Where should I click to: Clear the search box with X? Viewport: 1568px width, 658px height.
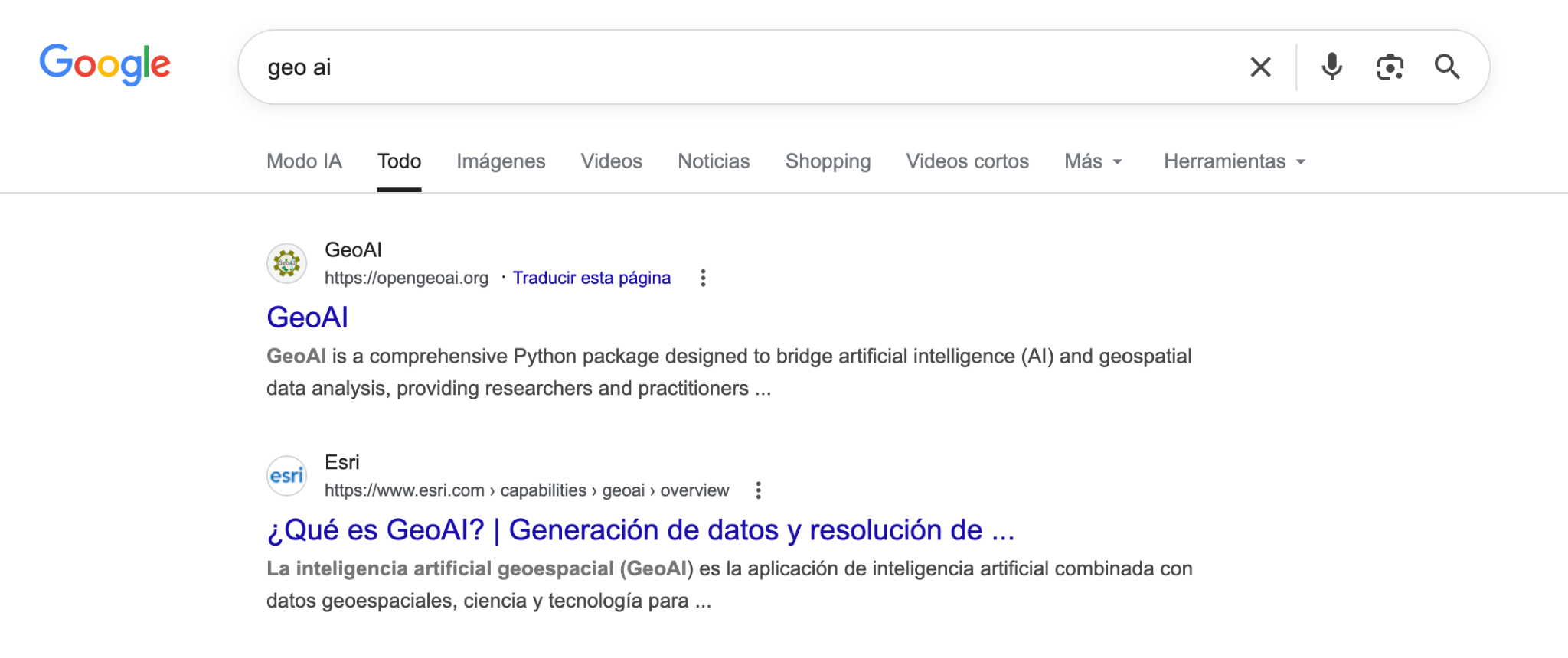[1260, 67]
